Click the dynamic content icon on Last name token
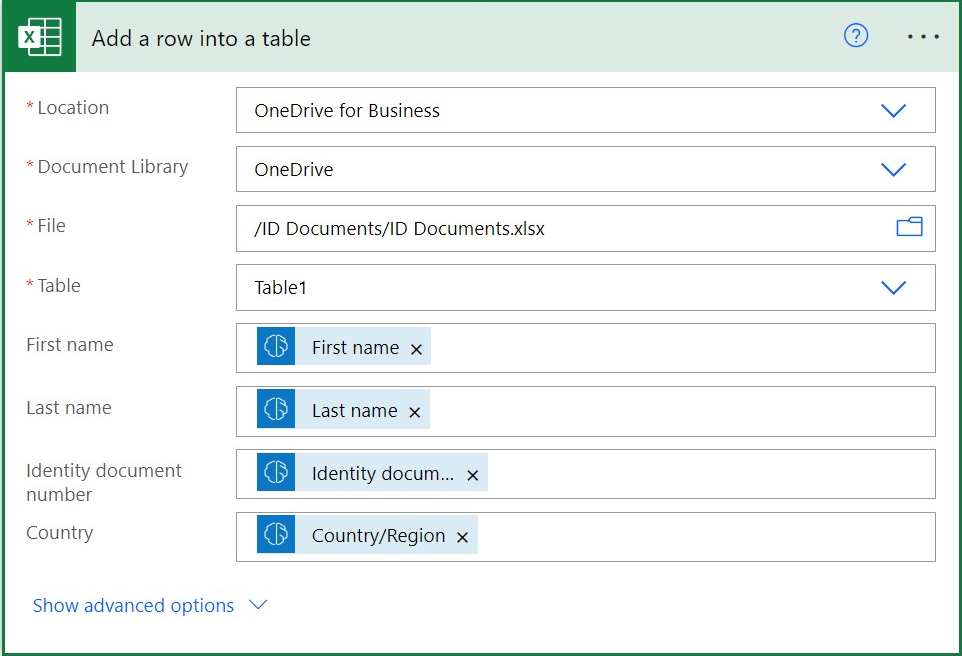Image resolution: width=962 pixels, height=656 pixels. (x=274, y=410)
